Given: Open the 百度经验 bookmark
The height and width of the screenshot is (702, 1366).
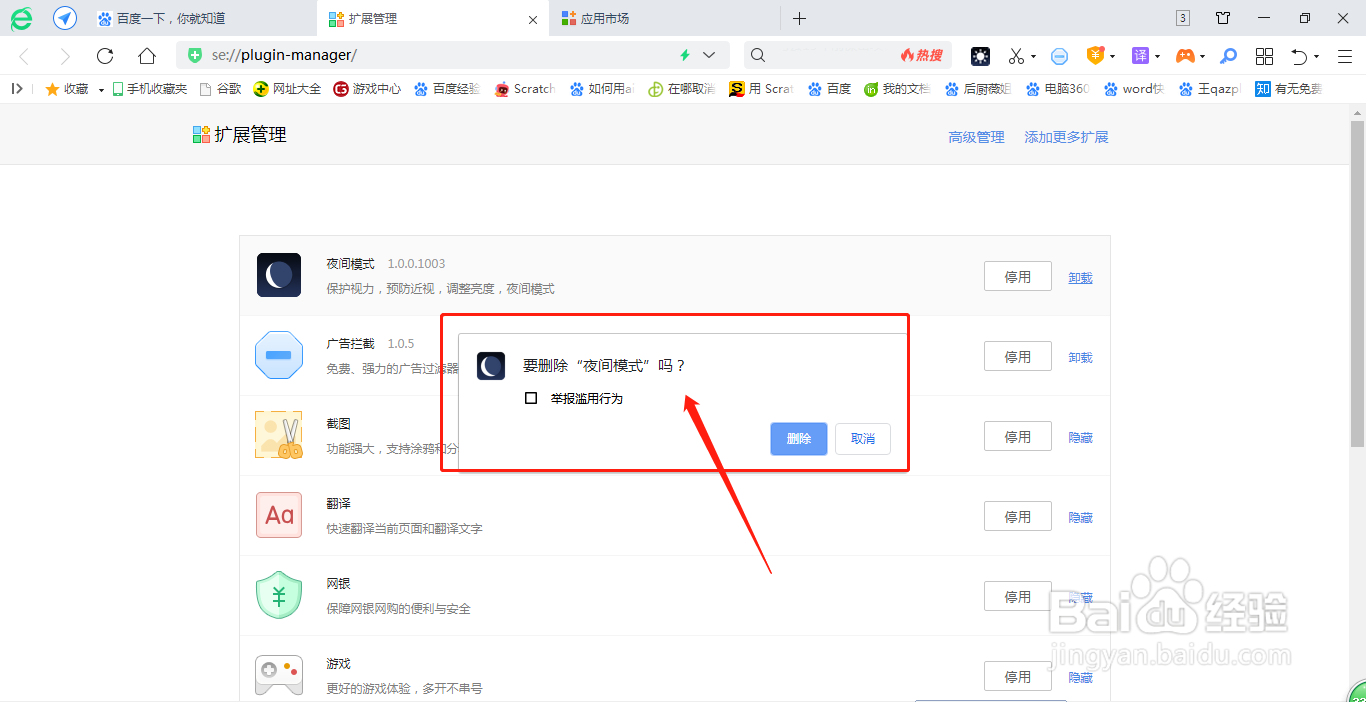Looking at the screenshot, I should 447,89.
